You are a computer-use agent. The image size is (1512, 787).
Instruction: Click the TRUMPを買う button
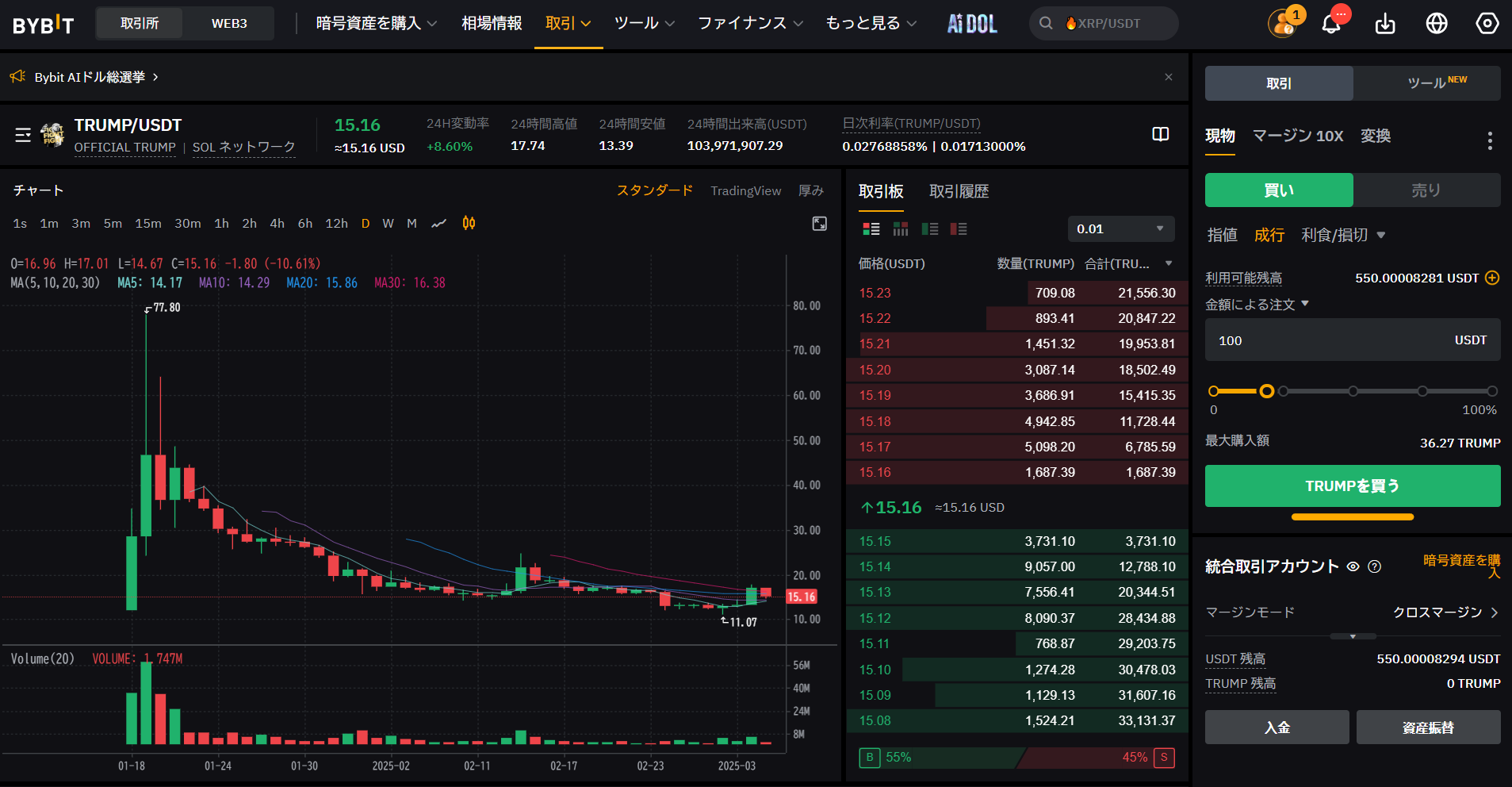[1353, 486]
